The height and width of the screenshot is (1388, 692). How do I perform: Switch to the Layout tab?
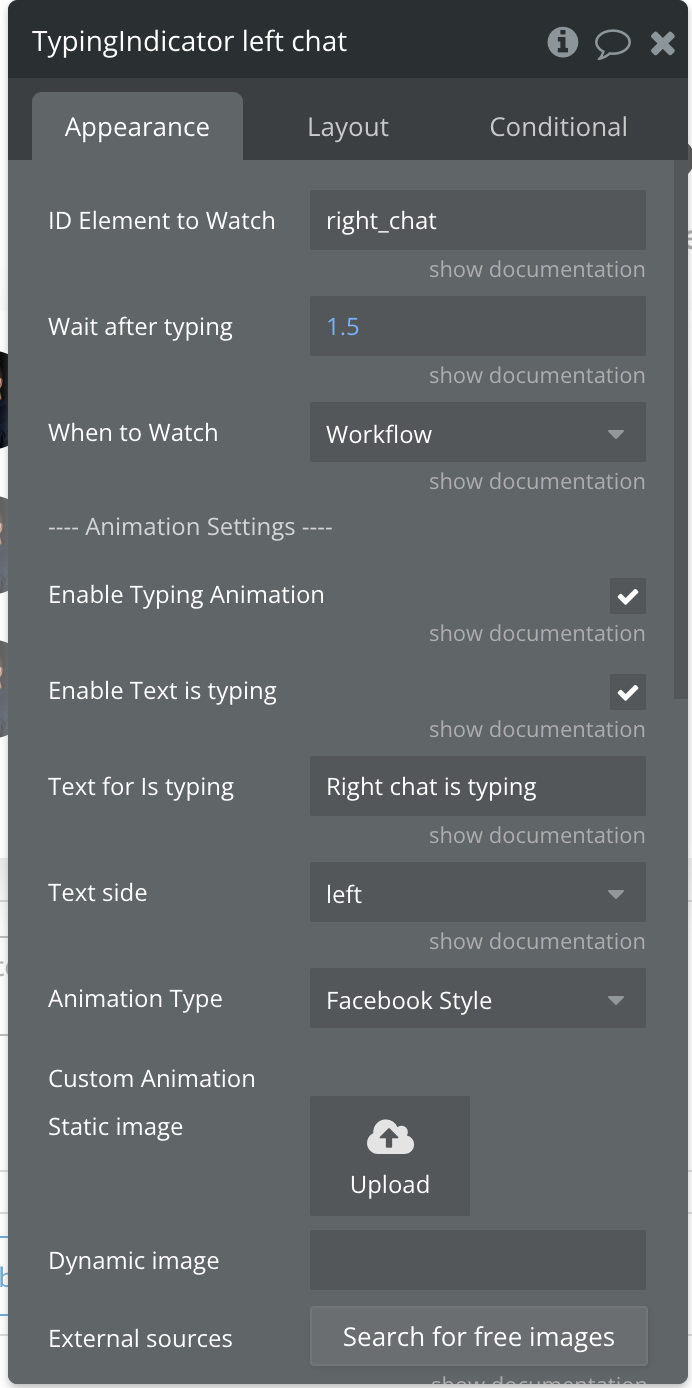(348, 127)
